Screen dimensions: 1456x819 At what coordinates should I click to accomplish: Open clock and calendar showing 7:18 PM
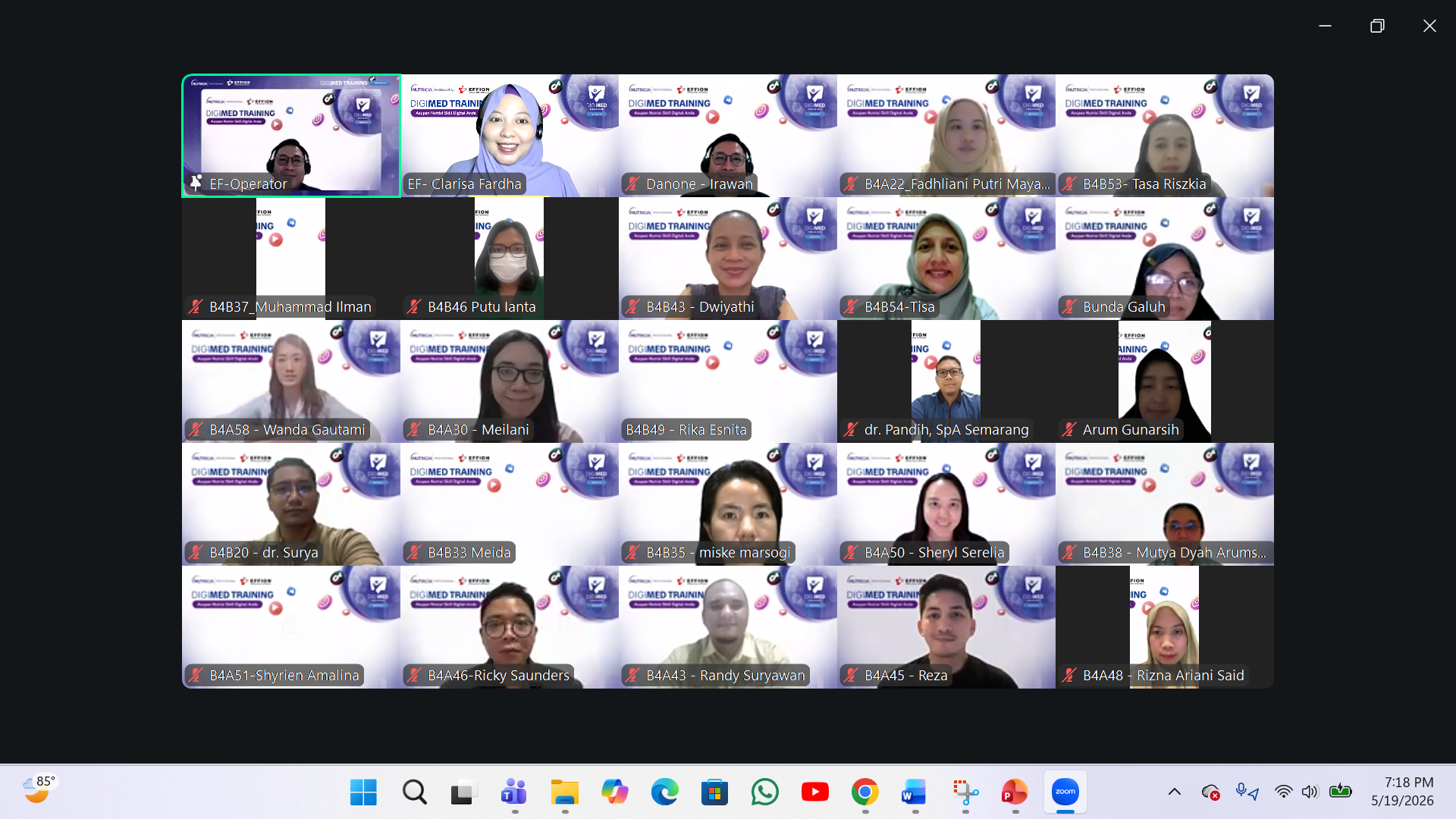[x=1402, y=791]
